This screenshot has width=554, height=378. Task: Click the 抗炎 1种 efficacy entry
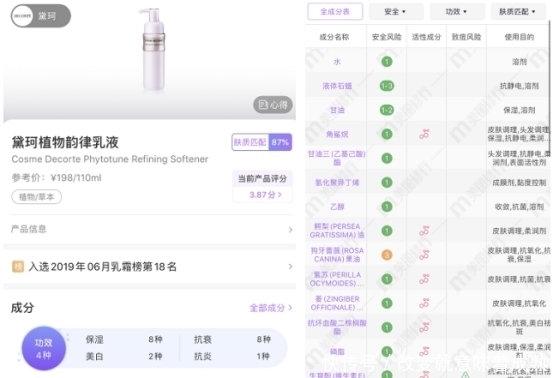pyautogui.click(x=232, y=356)
